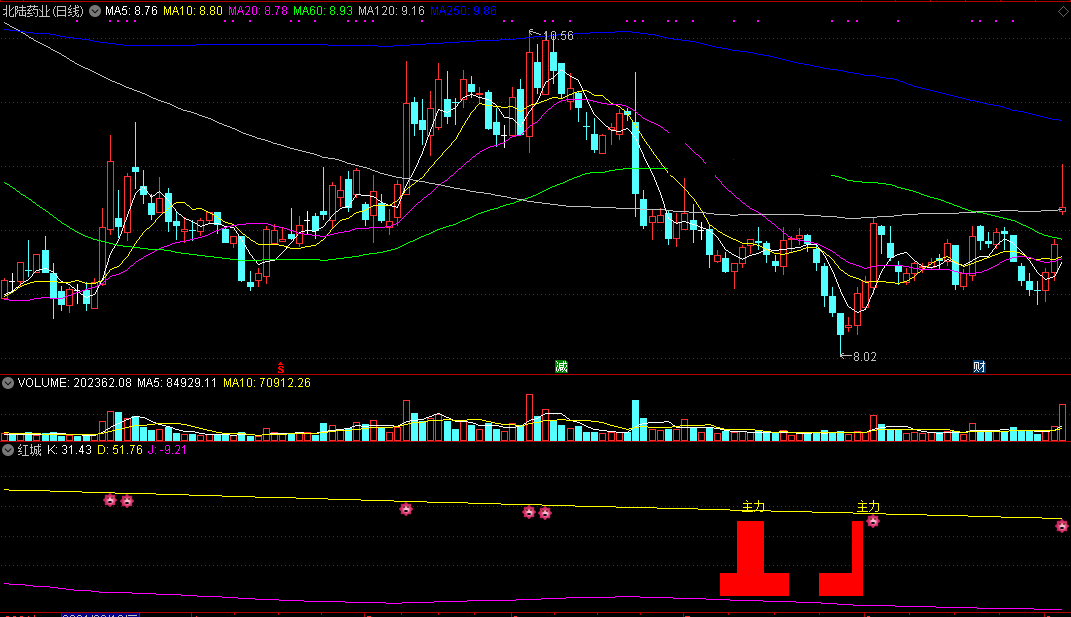Click the K: 31.43 value
1071x617 pixels.
69,450
